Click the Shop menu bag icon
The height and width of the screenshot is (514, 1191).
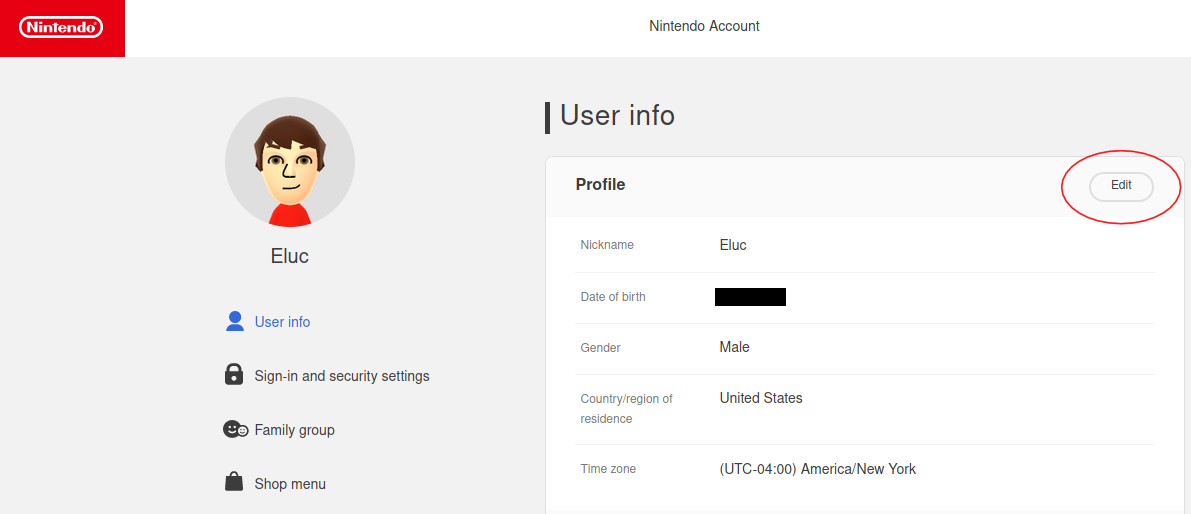coord(234,482)
